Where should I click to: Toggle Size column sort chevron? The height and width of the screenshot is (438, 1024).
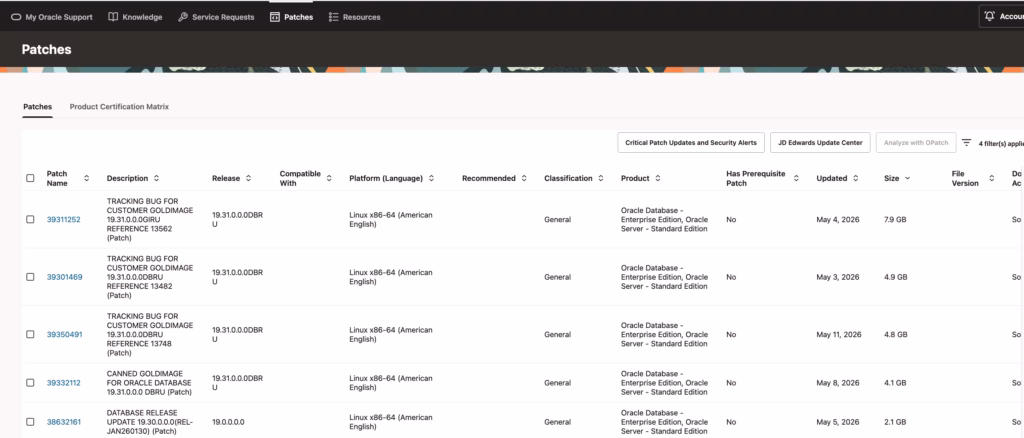[907, 178]
